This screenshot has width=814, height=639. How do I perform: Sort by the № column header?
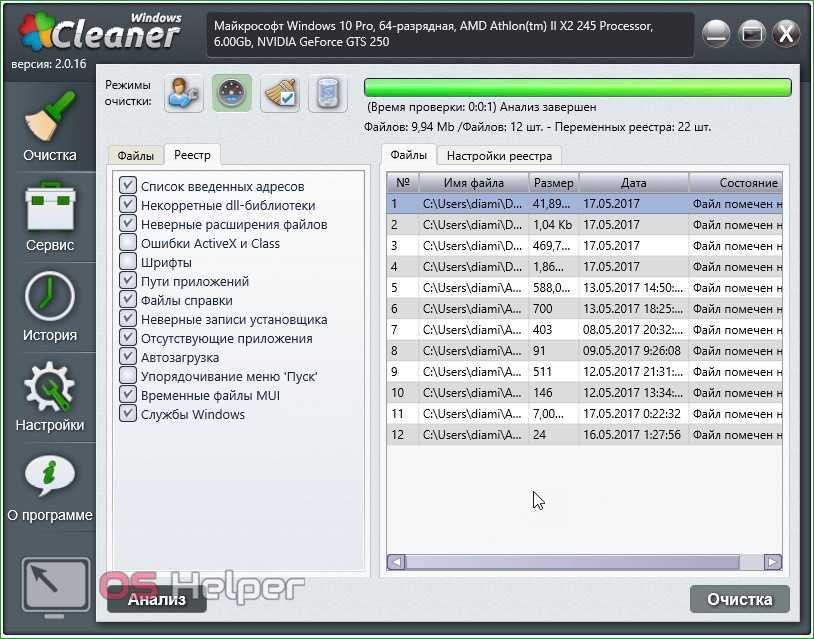pyautogui.click(x=403, y=183)
